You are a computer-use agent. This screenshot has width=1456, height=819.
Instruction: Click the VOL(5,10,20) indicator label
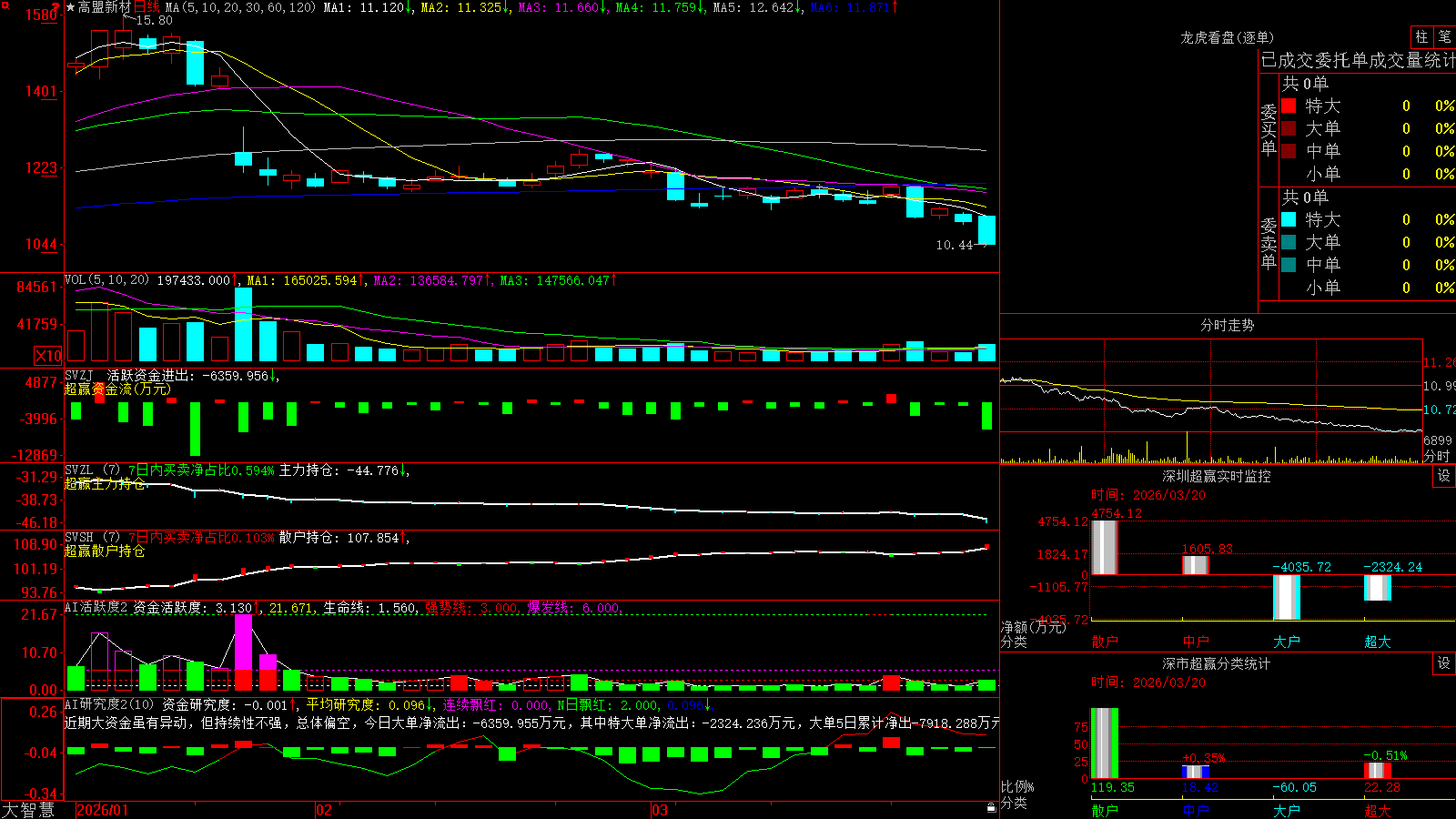point(106,279)
